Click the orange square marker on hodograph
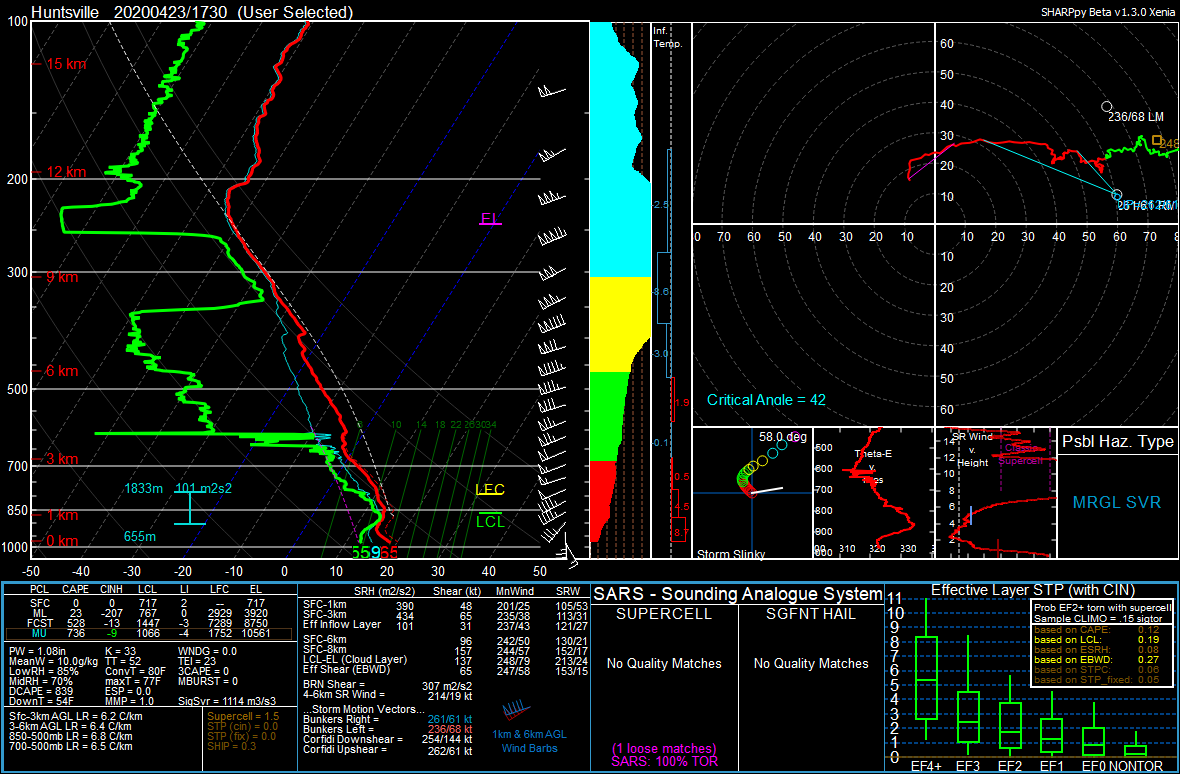The width and height of the screenshot is (1180, 774). pos(1157,140)
